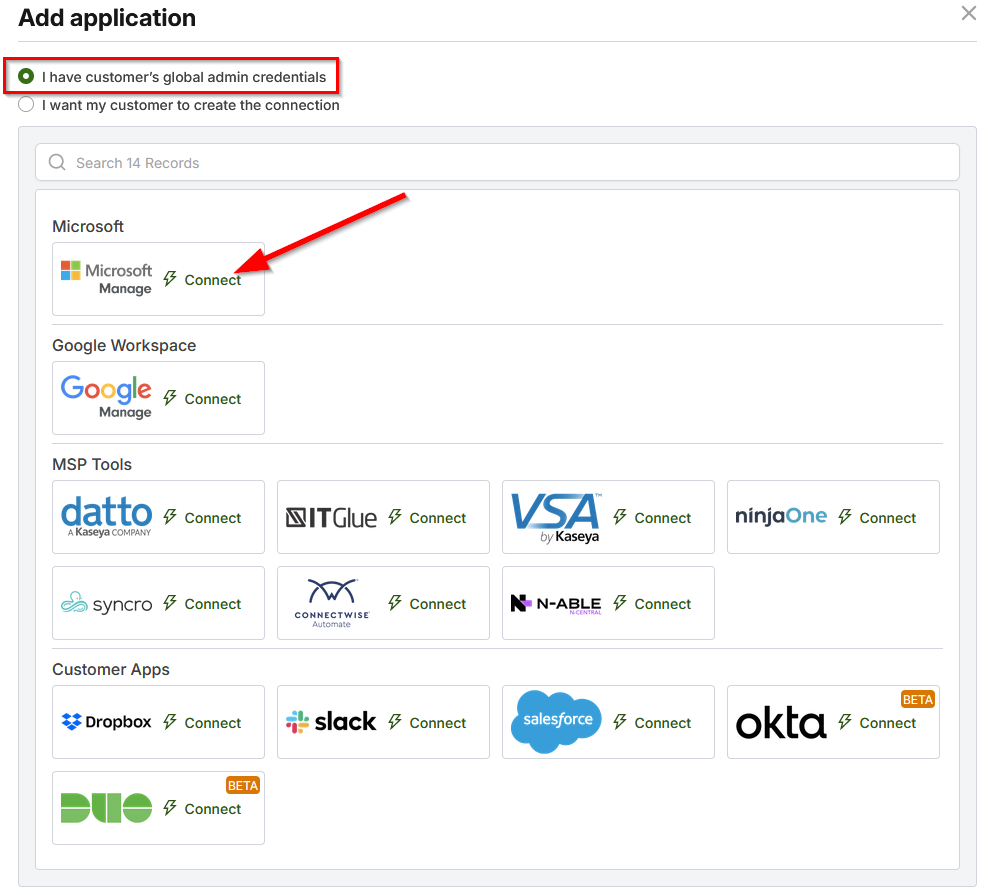The height and width of the screenshot is (895, 990).
Task: Select "I have customer's global admin credentials" radio
Action: (27, 76)
